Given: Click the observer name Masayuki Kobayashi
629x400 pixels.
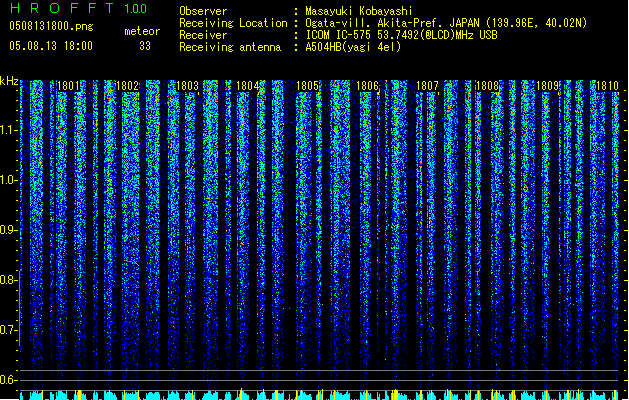Looking at the screenshot, I should [359, 11].
